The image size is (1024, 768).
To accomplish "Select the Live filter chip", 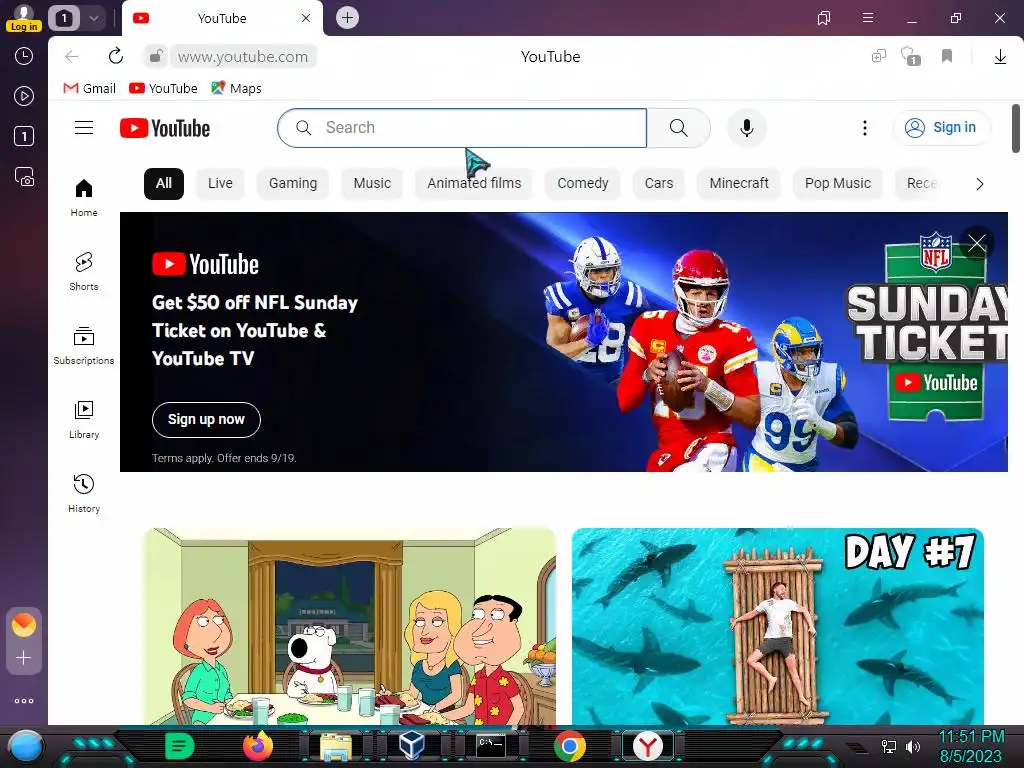I will (x=220, y=184).
